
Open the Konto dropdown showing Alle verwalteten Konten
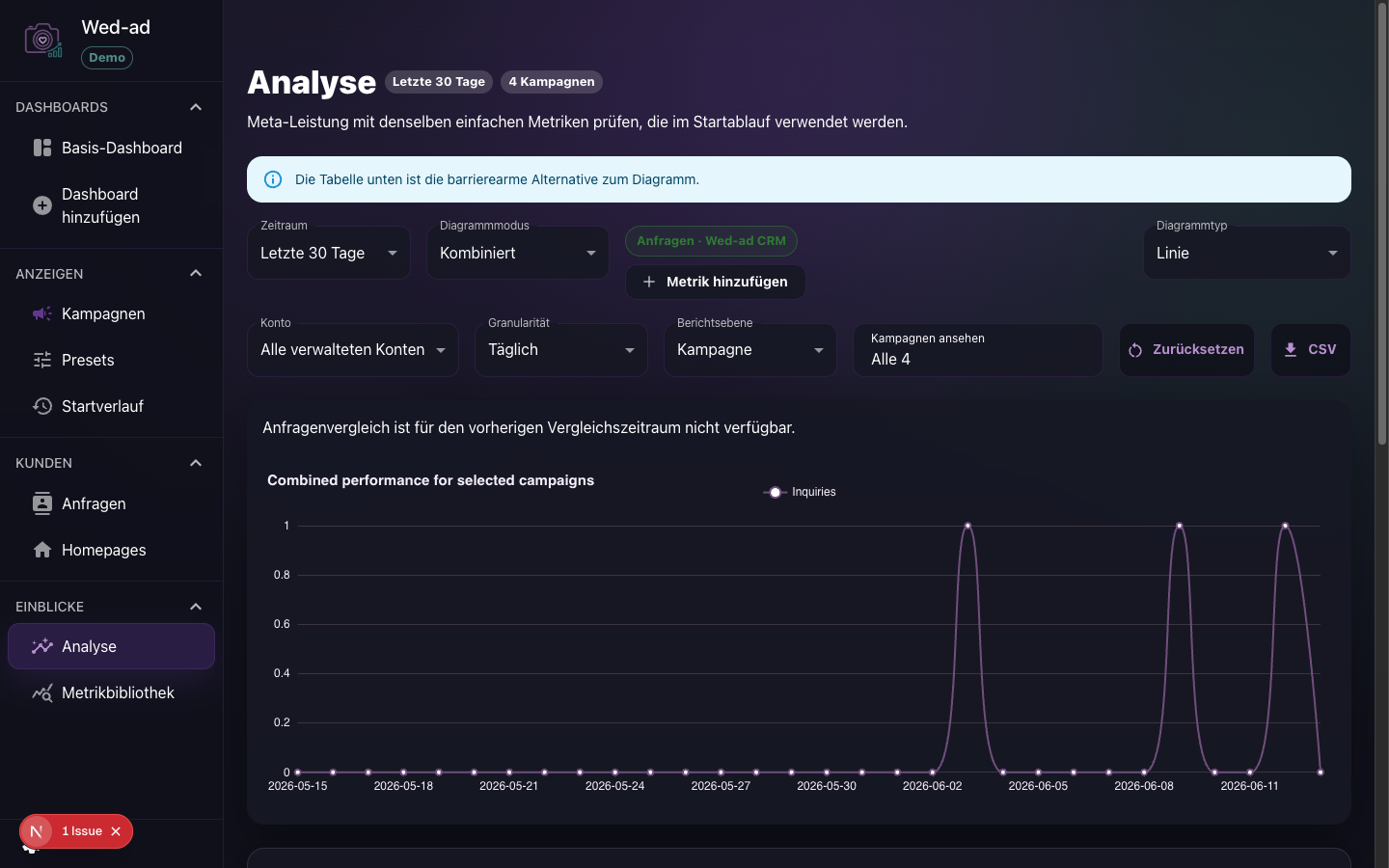[x=353, y=350]
